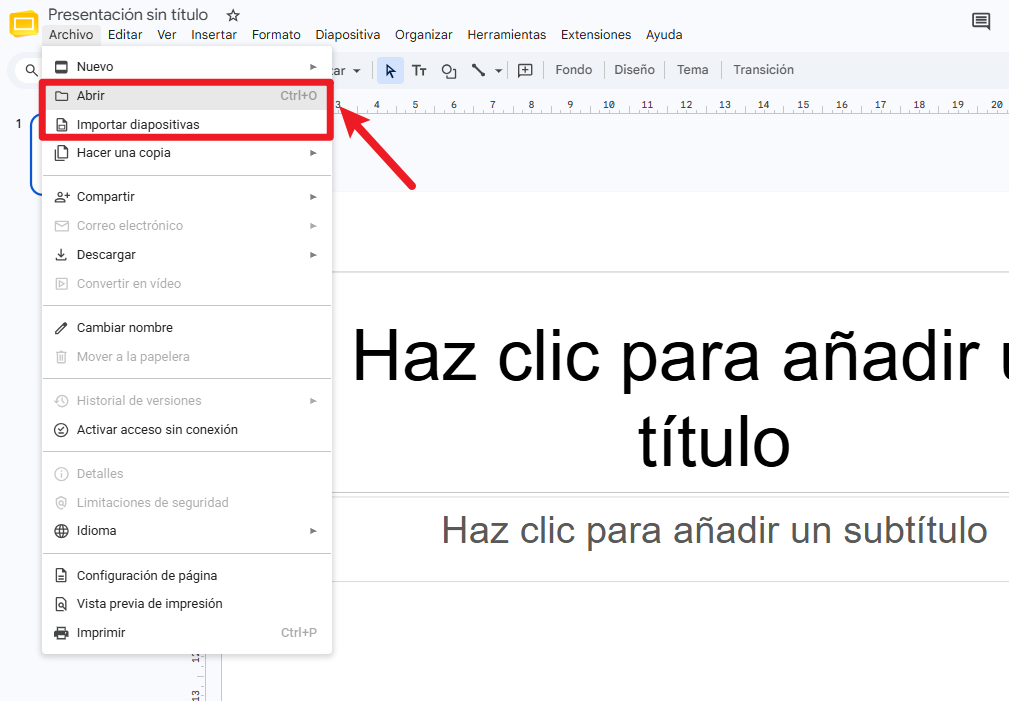The height and width of the screenshot is (701, 1009).
Task: Select the line drawing tool
Action: 478,70
